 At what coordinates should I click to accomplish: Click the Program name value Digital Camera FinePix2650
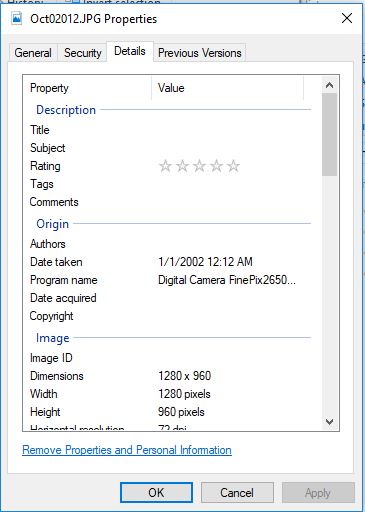pos(227,280)
